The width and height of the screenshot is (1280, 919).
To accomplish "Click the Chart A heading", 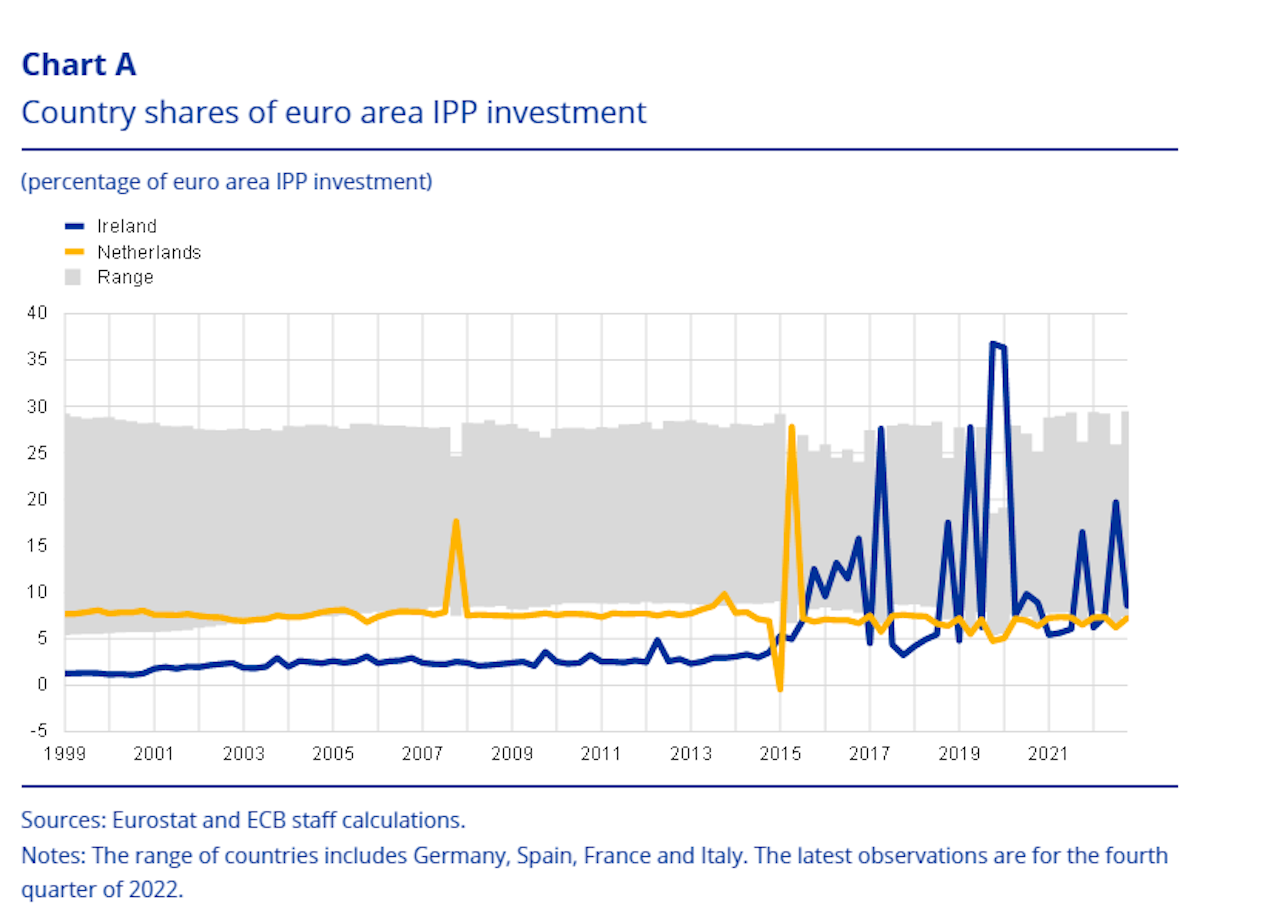I will click(x=79, y=65).
